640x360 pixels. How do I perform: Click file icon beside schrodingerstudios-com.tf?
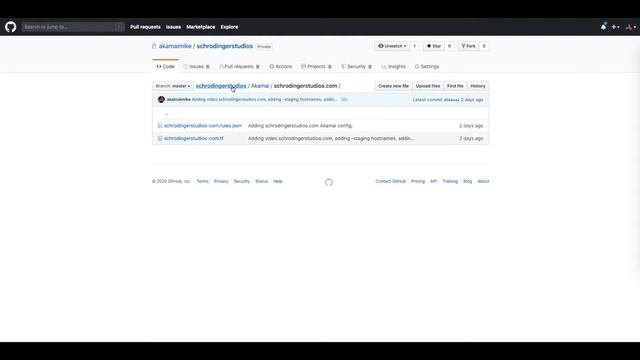[x=160, y=138]
